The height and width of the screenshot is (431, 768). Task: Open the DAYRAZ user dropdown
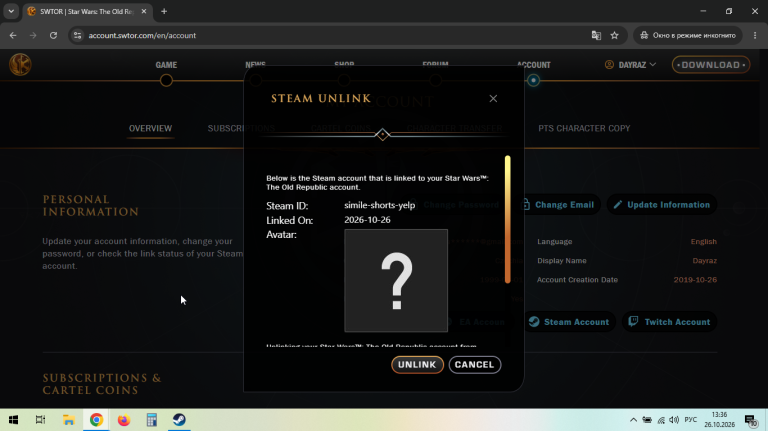631,65
